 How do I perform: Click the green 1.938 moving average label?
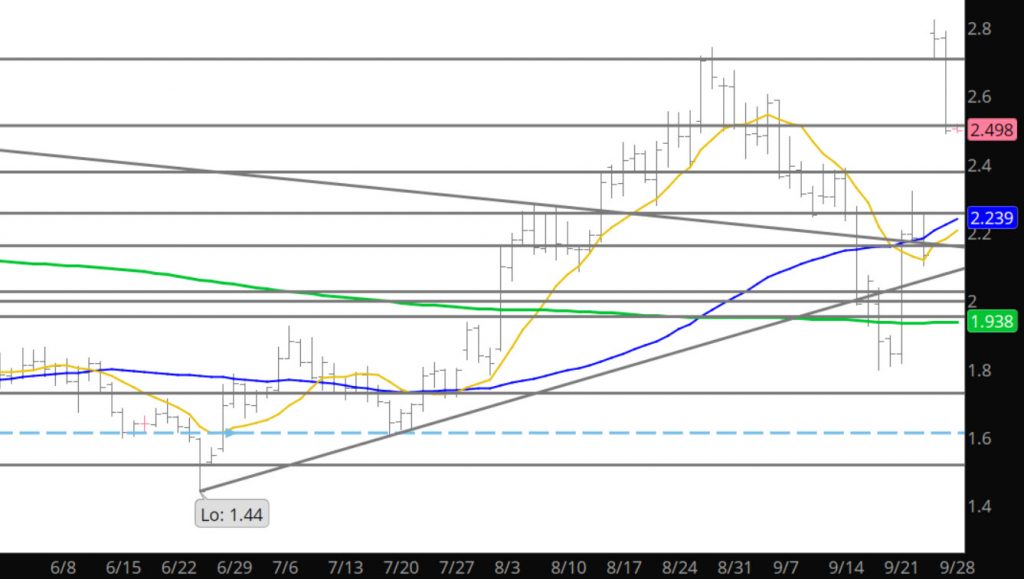(x=991, y=321)
